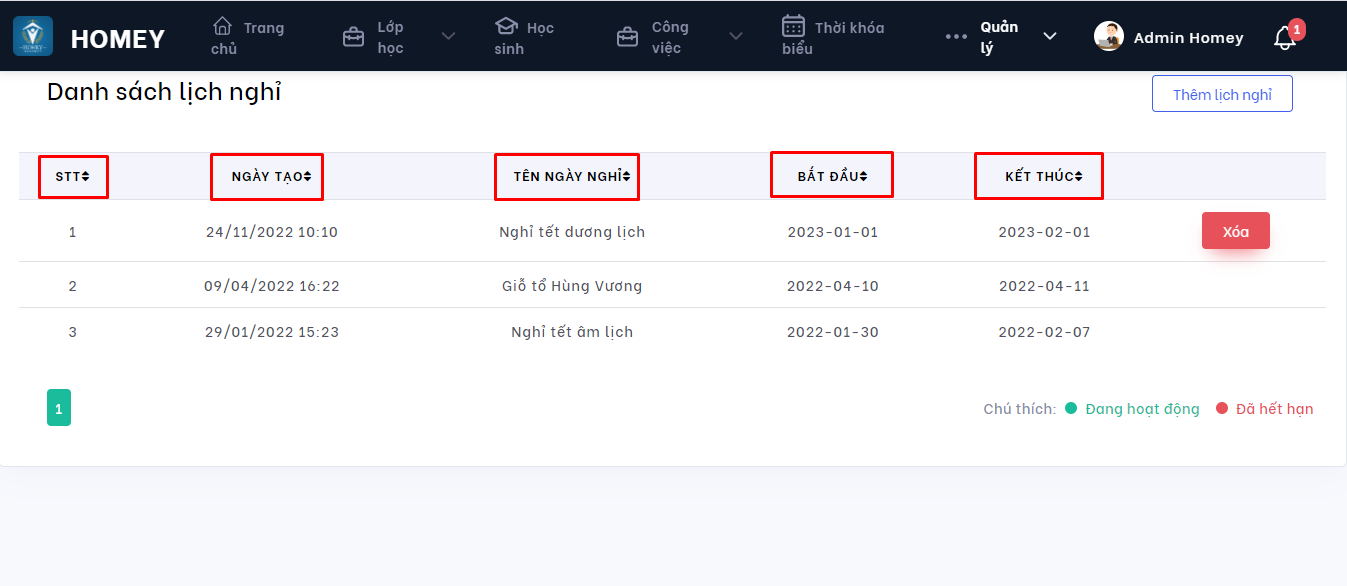Click the Homey logo icon

coord(33,36)
